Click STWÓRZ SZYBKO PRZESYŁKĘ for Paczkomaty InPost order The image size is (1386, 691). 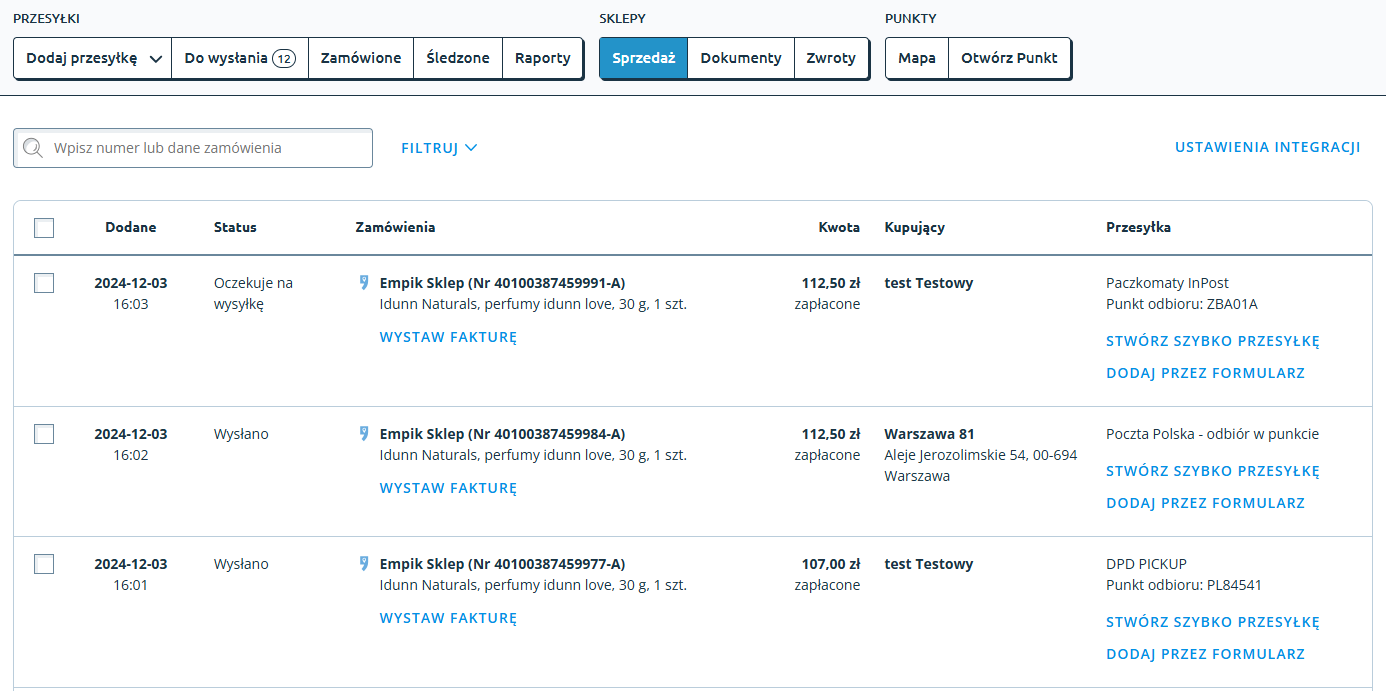[x=1212, y=341]
